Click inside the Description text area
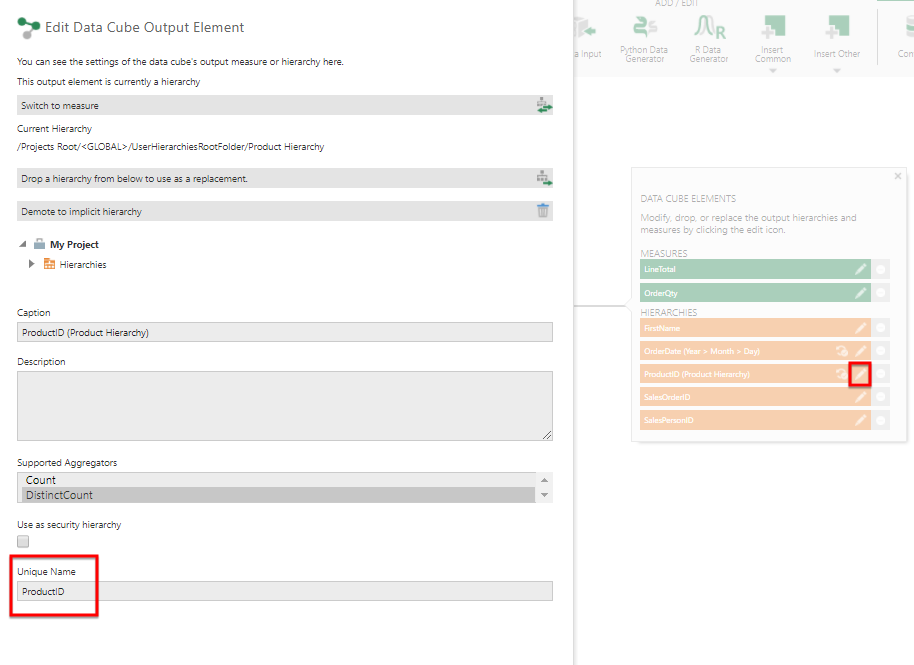Screen dimensions: 914x665 click(x=284, y=405)
